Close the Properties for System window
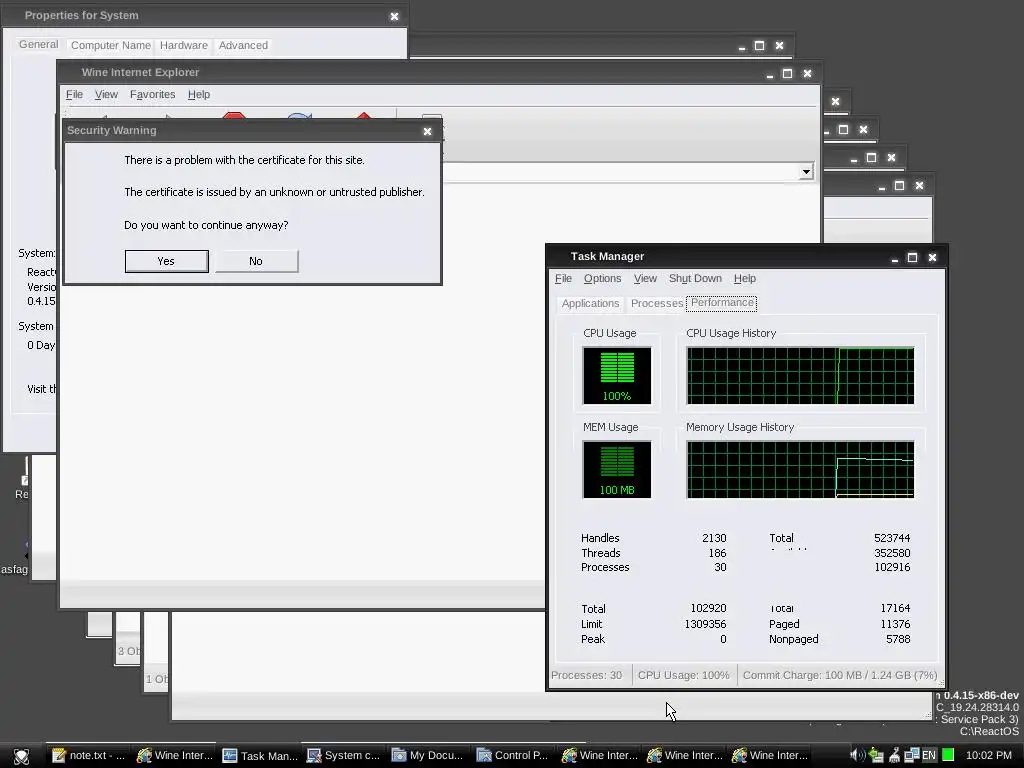Viewport: 1024px width, 768px height. 394,16
